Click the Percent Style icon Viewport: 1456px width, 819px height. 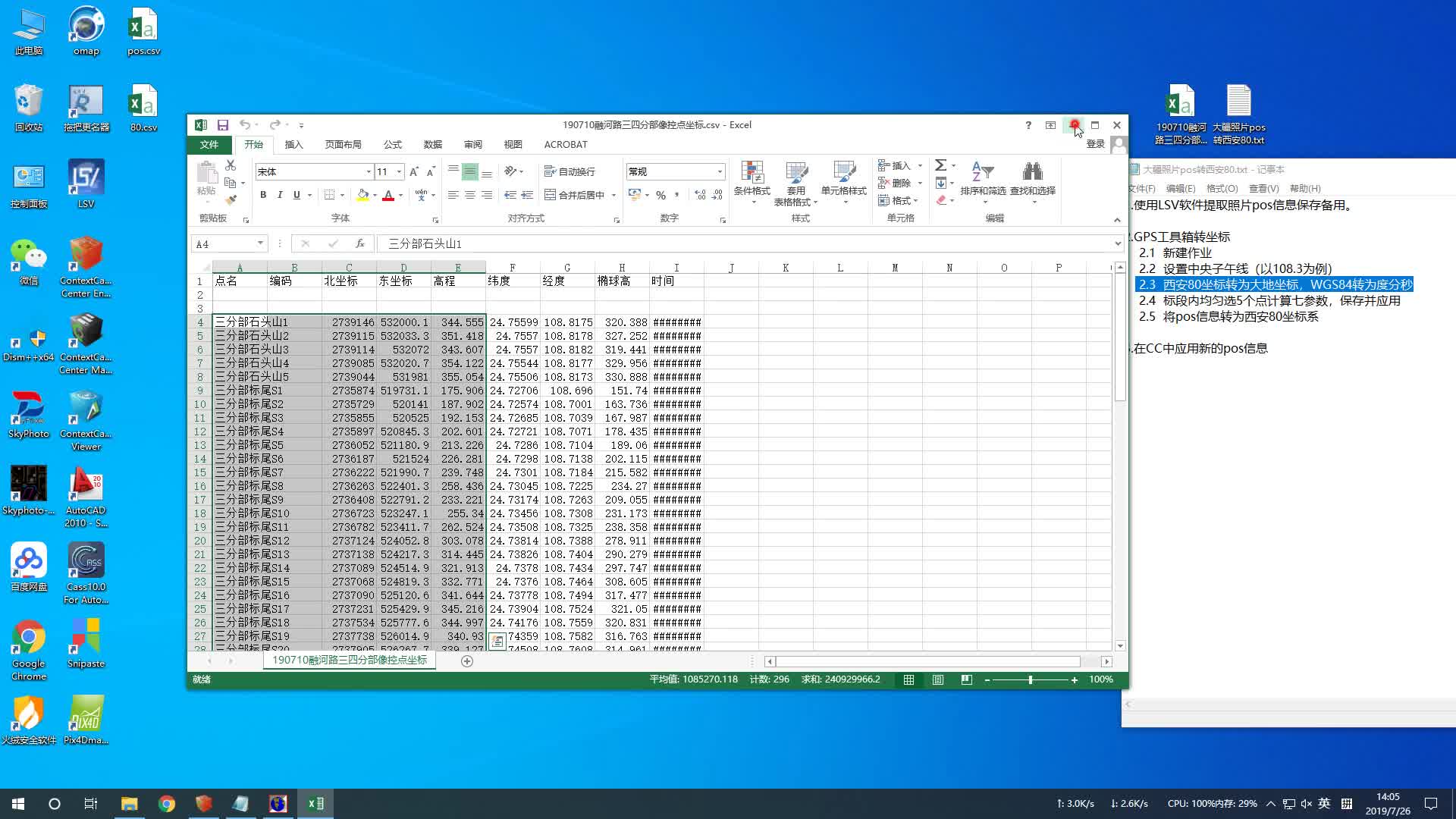pos(661,195)
